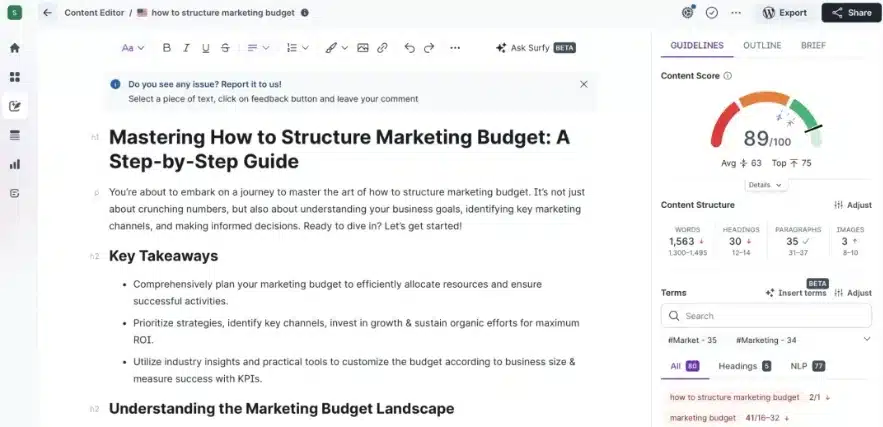The width and height of the screenshot is (883, 427).
Task: Click Export to WordPress button
Action: tap(784, 13)
